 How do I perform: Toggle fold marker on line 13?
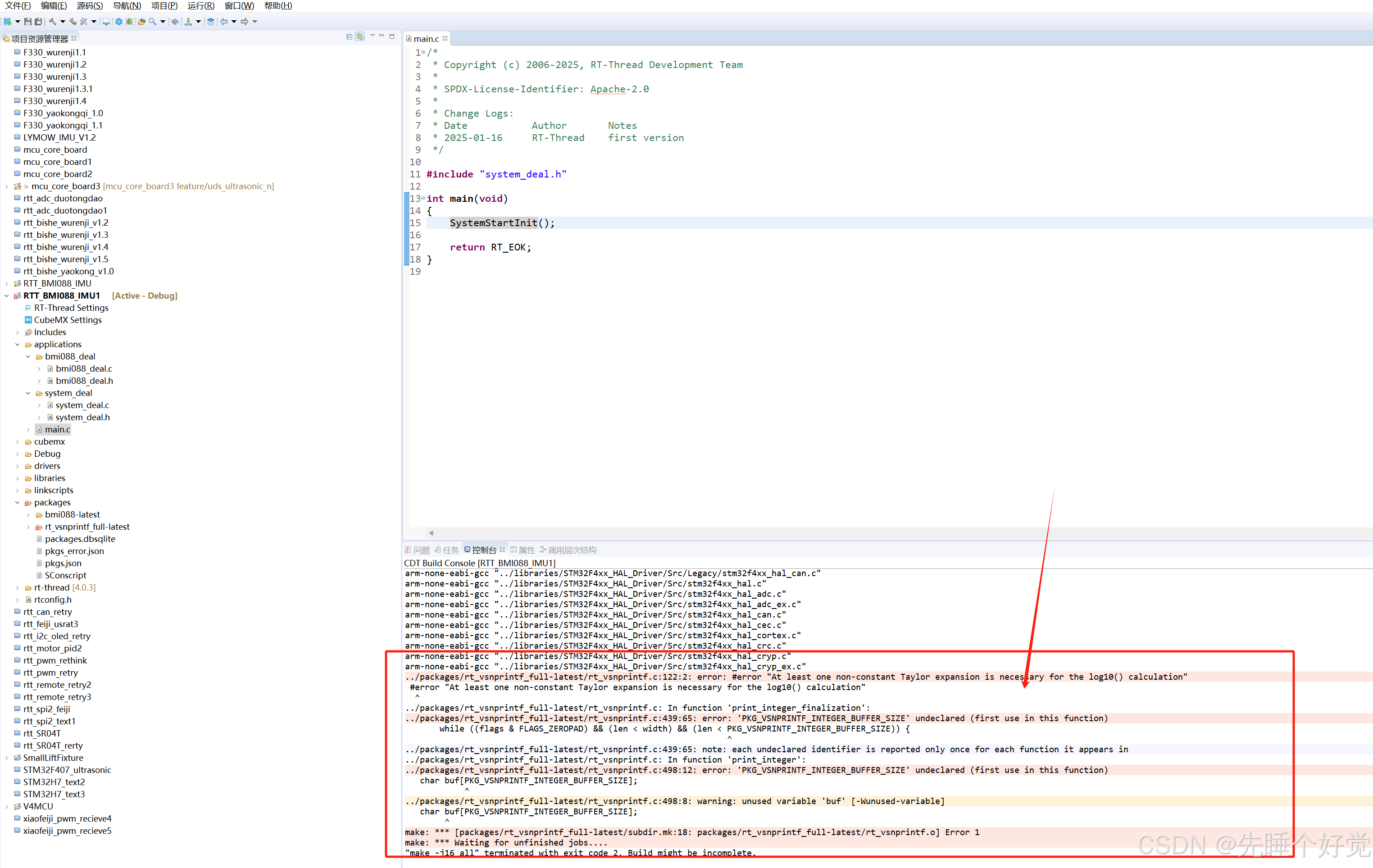(423, 199)
